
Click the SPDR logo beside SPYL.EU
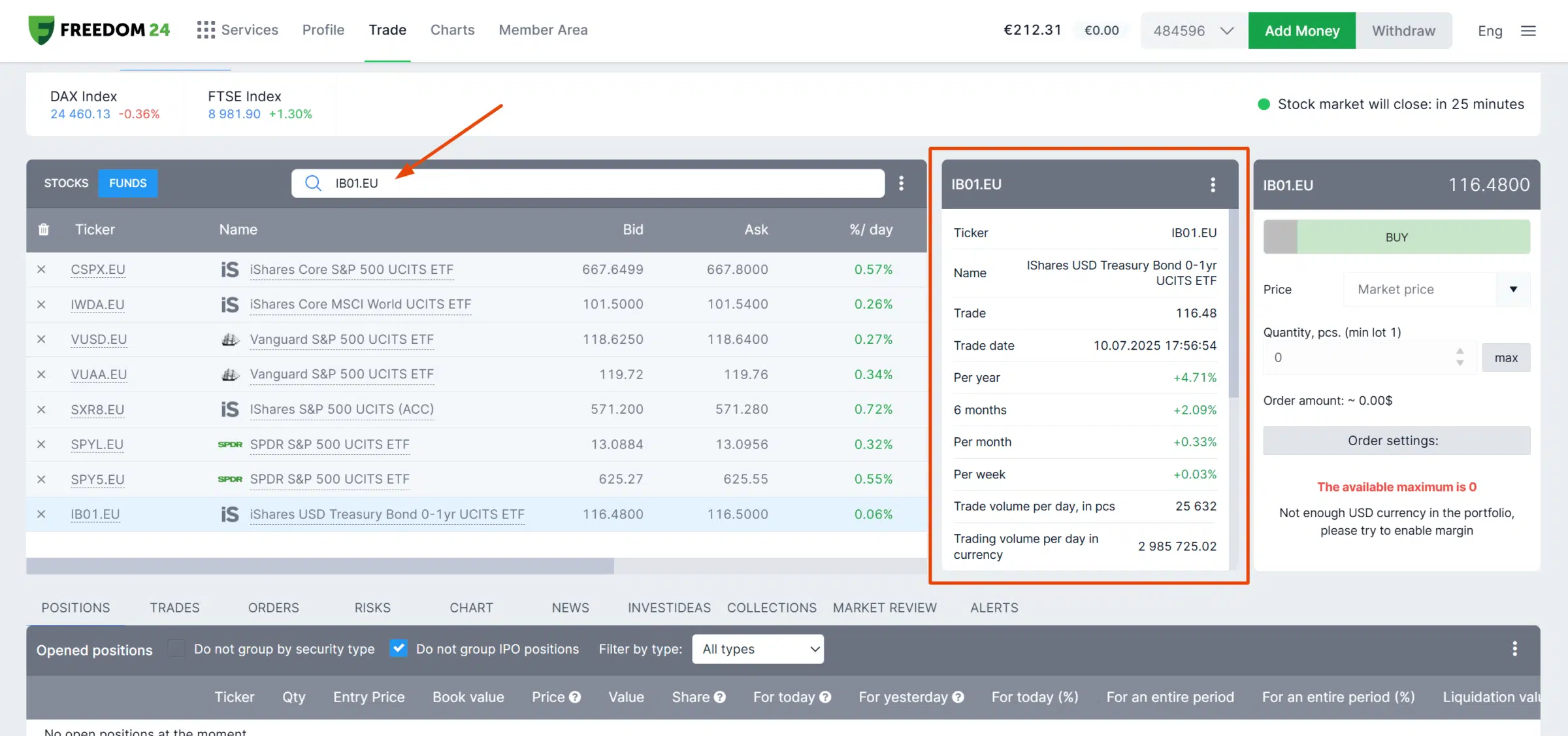pos(230,444)
